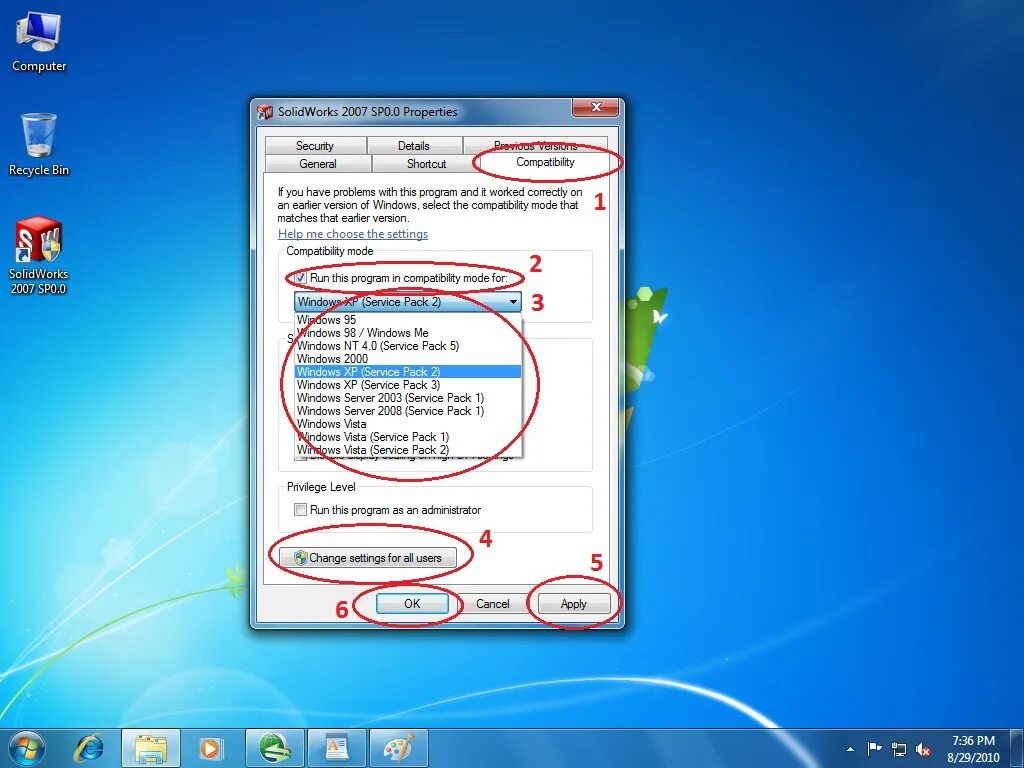Switch to the Details tab

pyautogui.click(x=414, y=146)
